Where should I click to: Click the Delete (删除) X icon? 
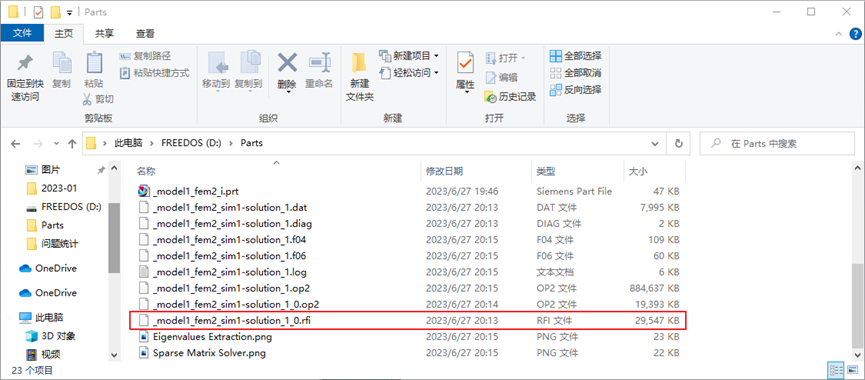287,63
